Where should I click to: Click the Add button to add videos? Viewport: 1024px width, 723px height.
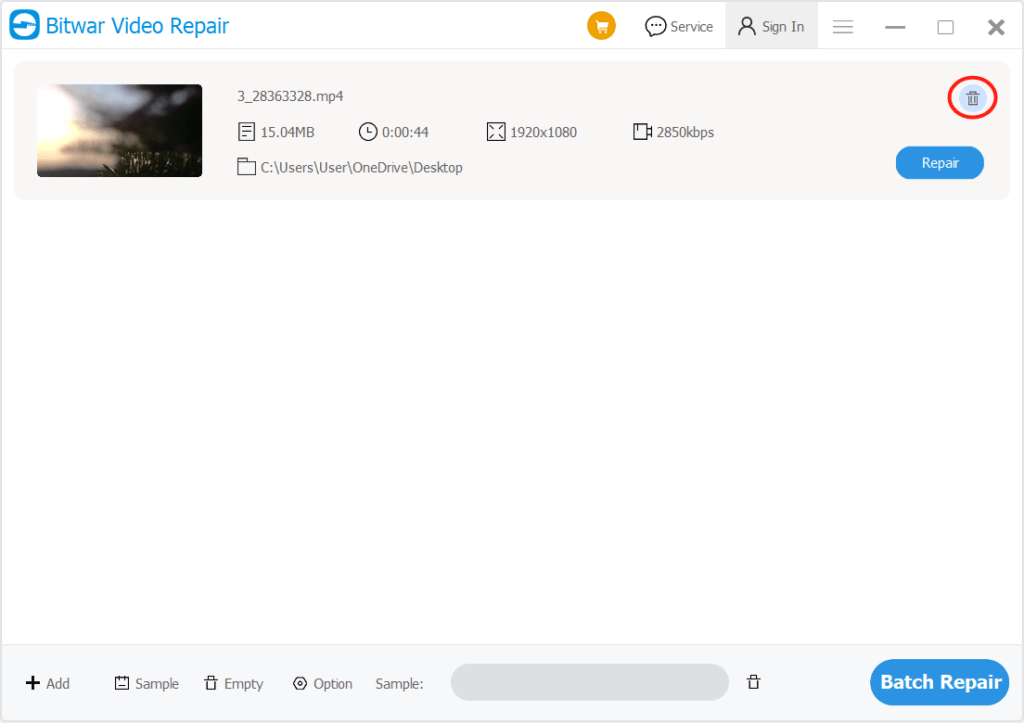(x=48, y=683)
